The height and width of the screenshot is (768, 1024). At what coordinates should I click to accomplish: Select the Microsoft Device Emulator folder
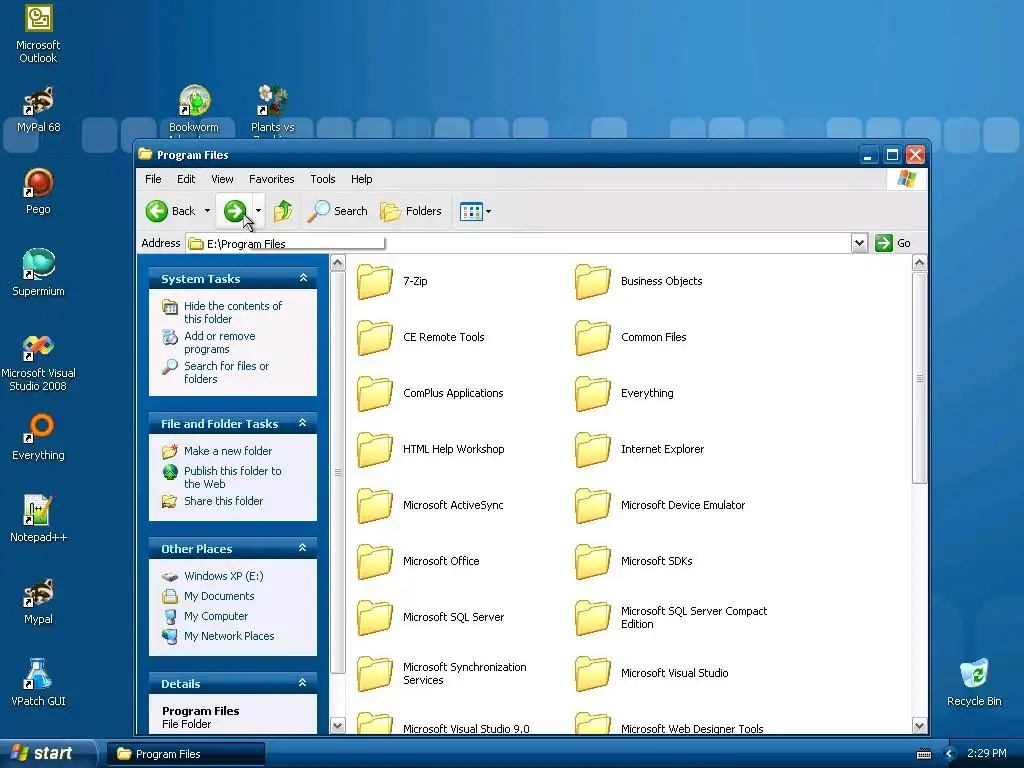tap(660, 505)
